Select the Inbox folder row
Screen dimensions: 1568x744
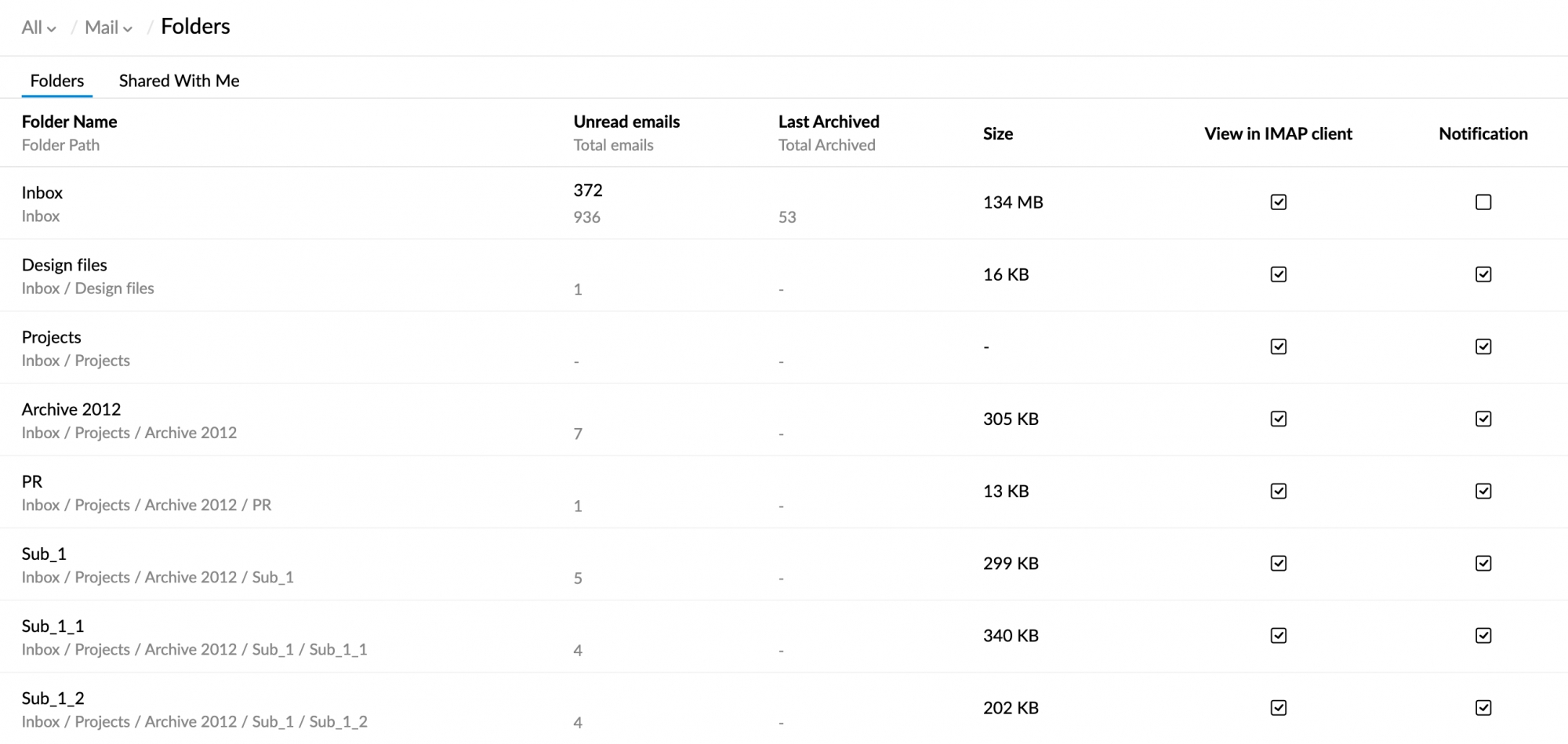point(42,193)
